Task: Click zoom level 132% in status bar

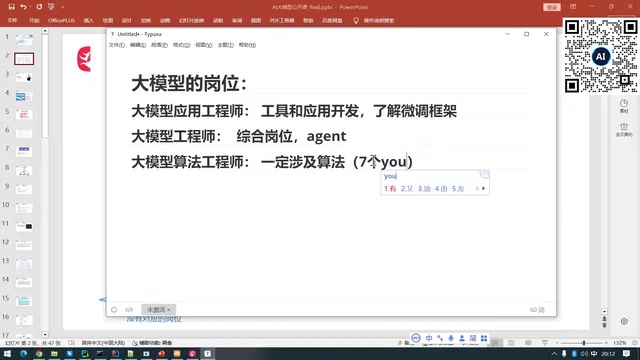Action: (620, 343)
